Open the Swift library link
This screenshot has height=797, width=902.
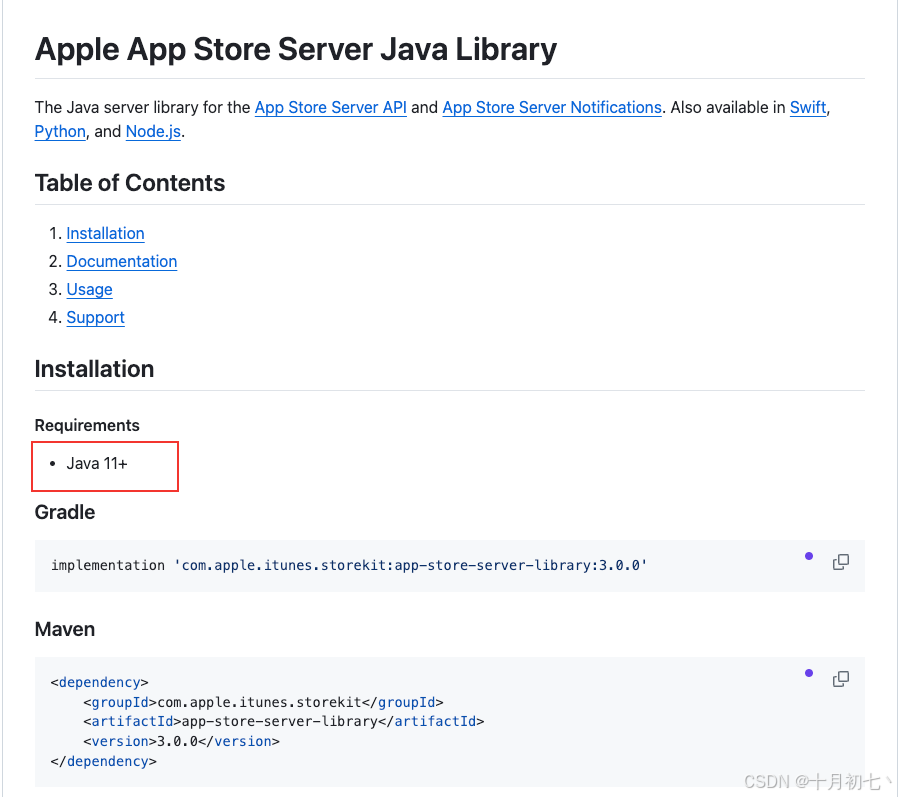pyautogui.click(x=808, y=108)
